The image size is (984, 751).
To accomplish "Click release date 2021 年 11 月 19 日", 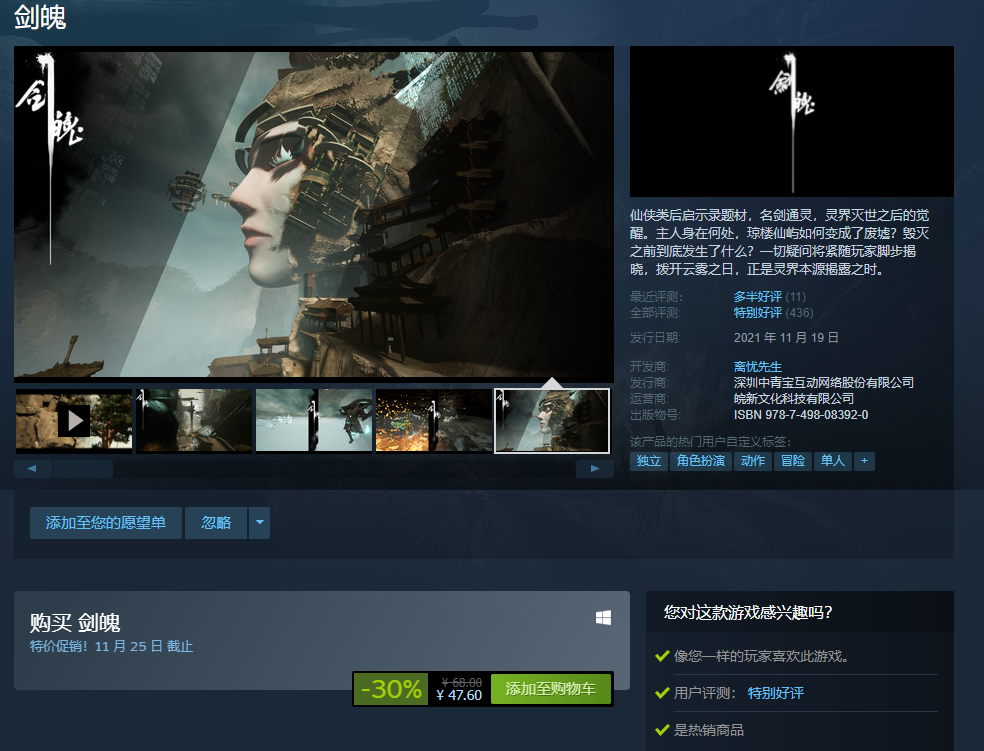I will point(786,338).
